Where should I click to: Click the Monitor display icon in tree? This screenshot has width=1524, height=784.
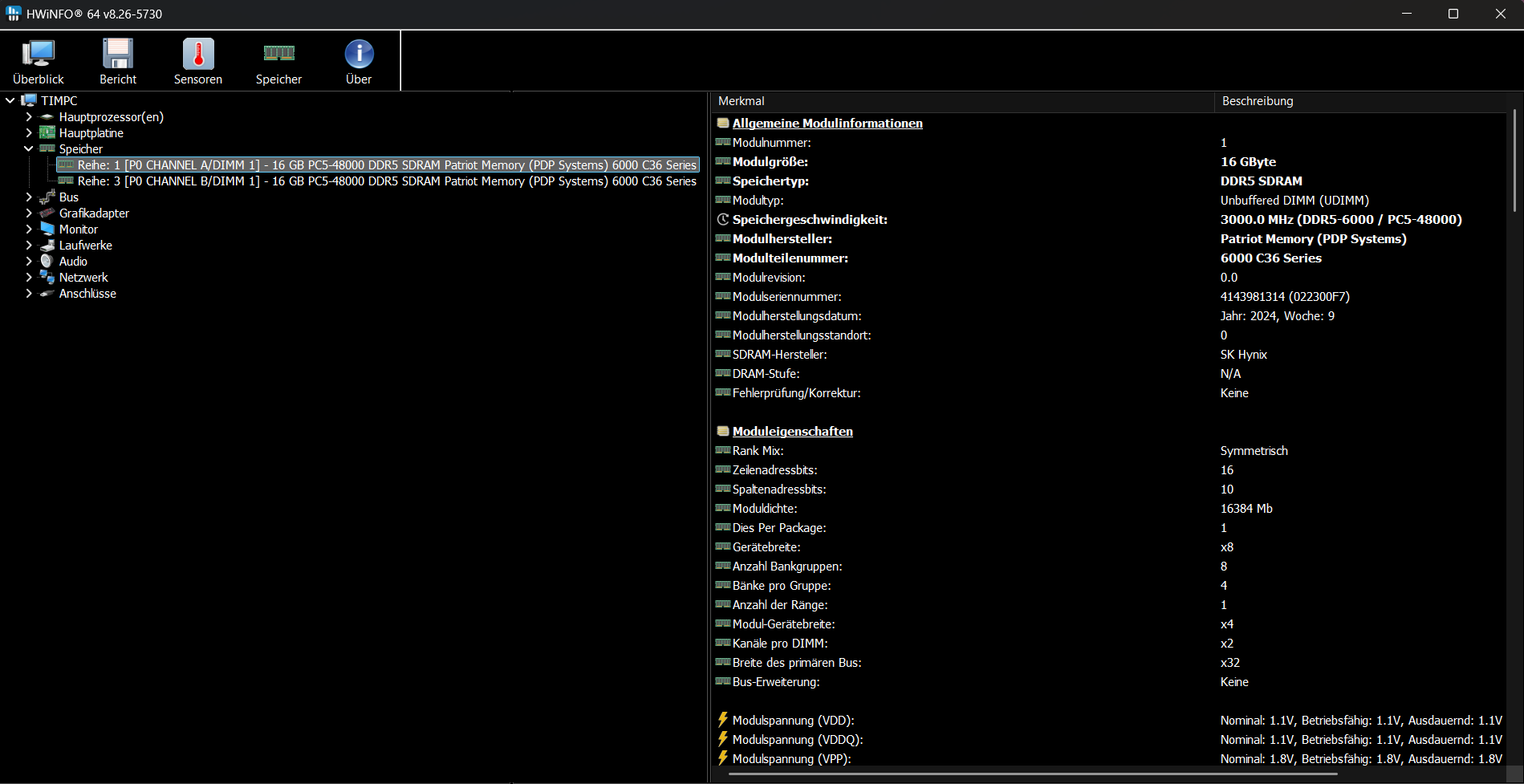tap(47, 229)
